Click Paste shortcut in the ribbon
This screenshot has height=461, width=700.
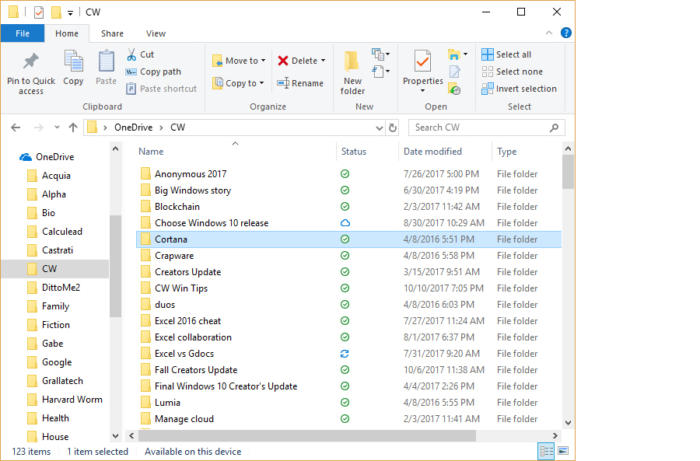tap(161, 89)
